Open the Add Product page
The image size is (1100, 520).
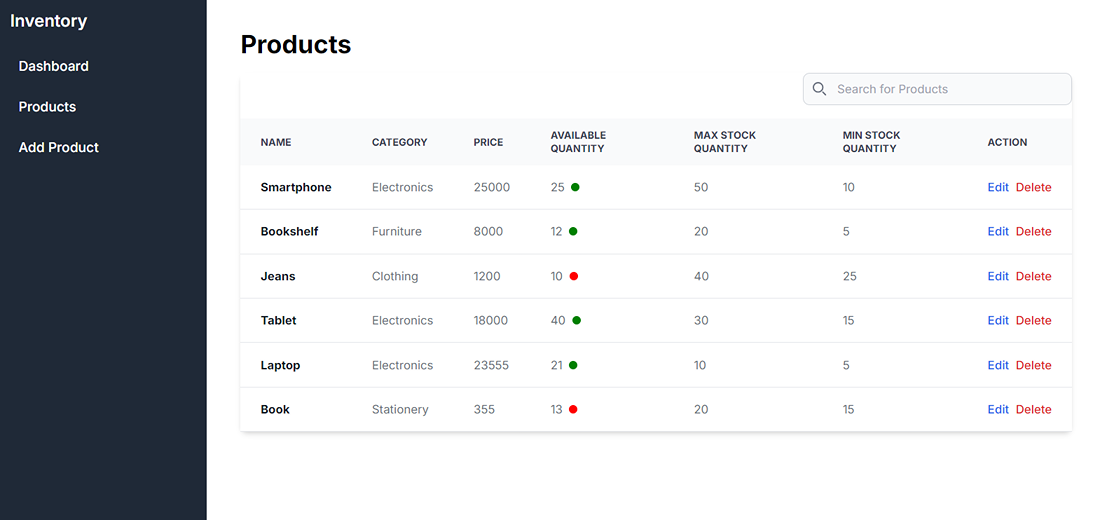(58, 147)
